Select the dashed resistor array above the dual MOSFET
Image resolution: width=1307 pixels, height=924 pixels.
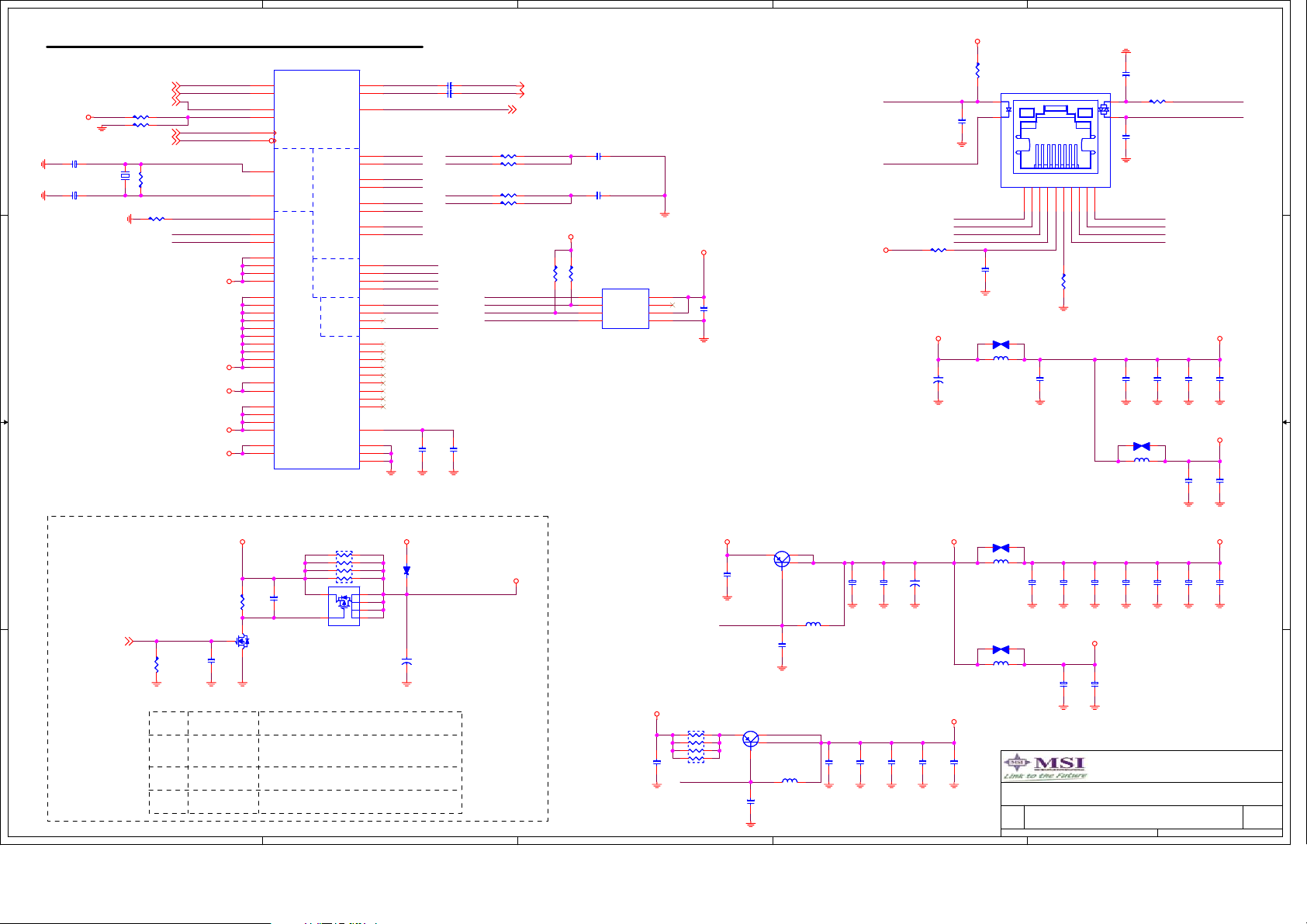344,568
